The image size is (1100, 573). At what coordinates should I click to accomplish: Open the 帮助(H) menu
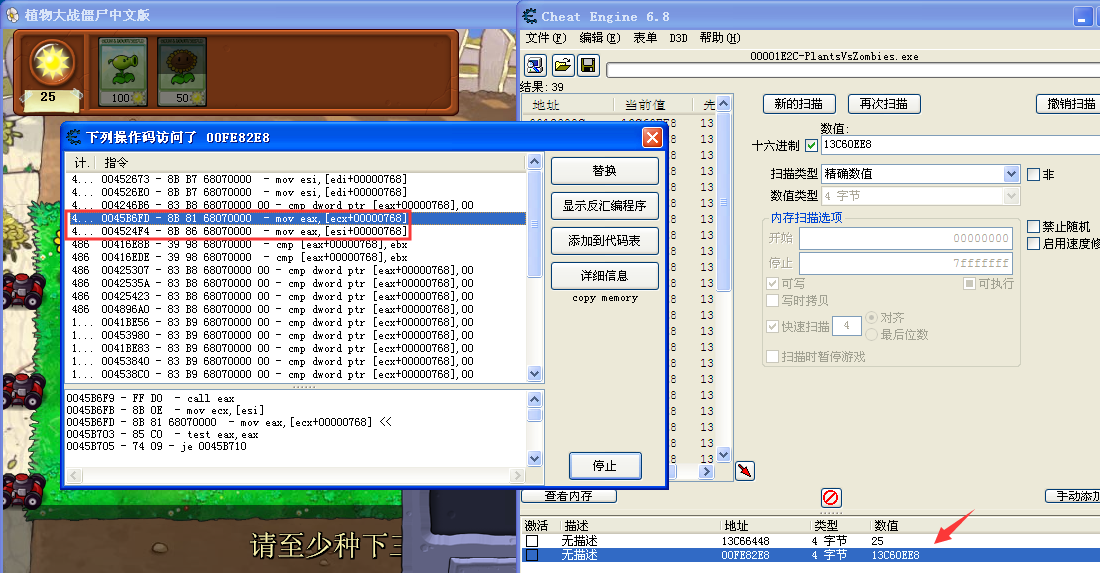pos(720,38)
